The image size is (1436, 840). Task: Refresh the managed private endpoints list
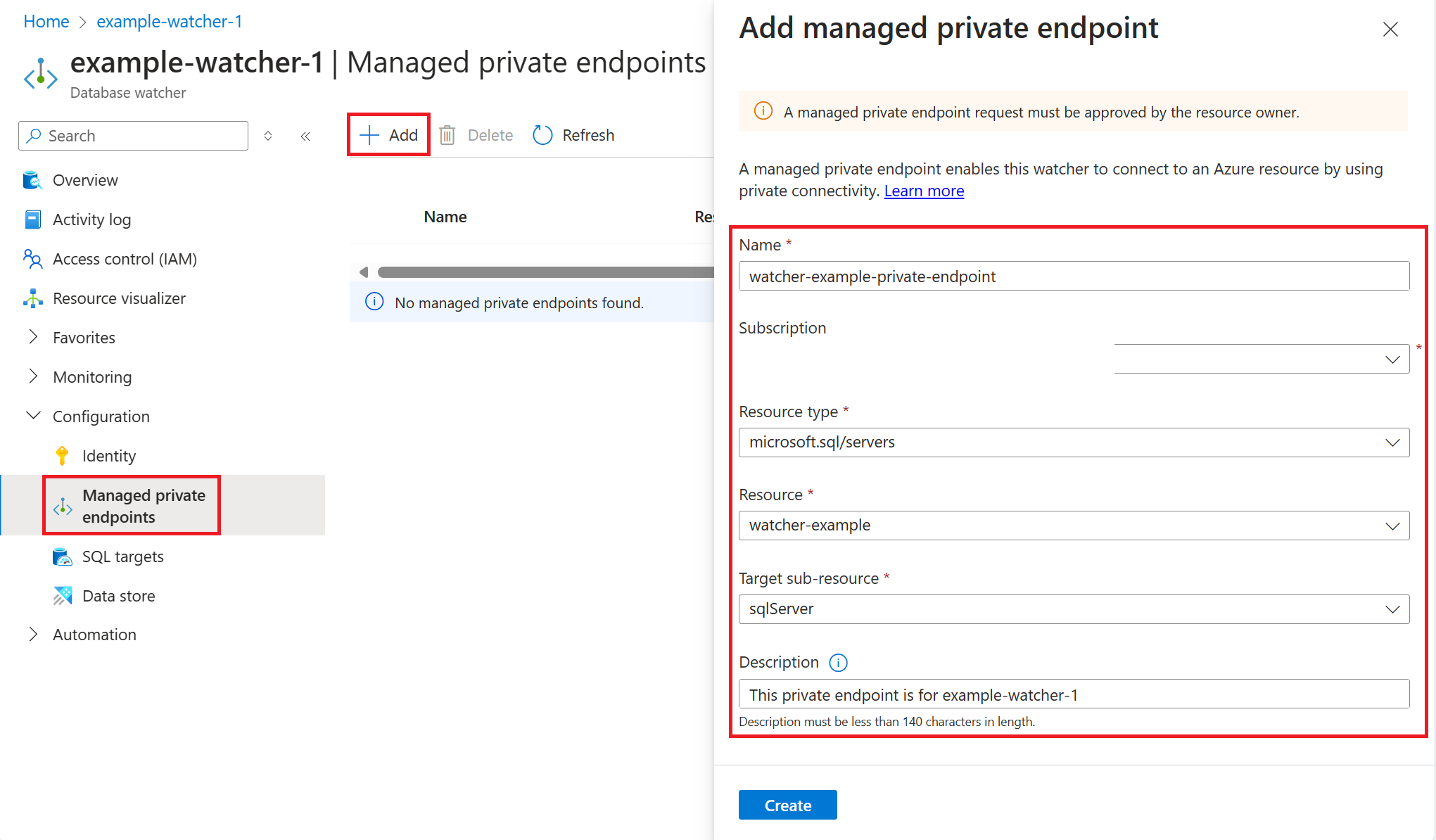pos(572,135)
